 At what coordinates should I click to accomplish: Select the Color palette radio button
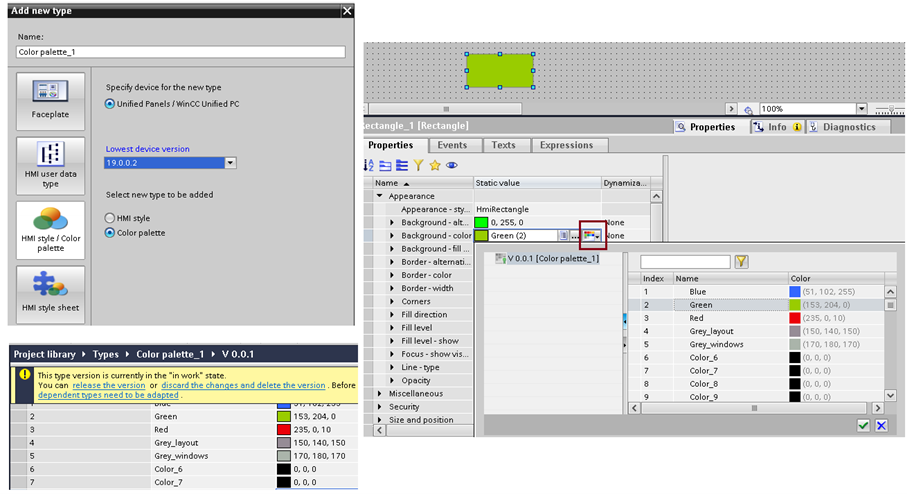pos(111,233)
